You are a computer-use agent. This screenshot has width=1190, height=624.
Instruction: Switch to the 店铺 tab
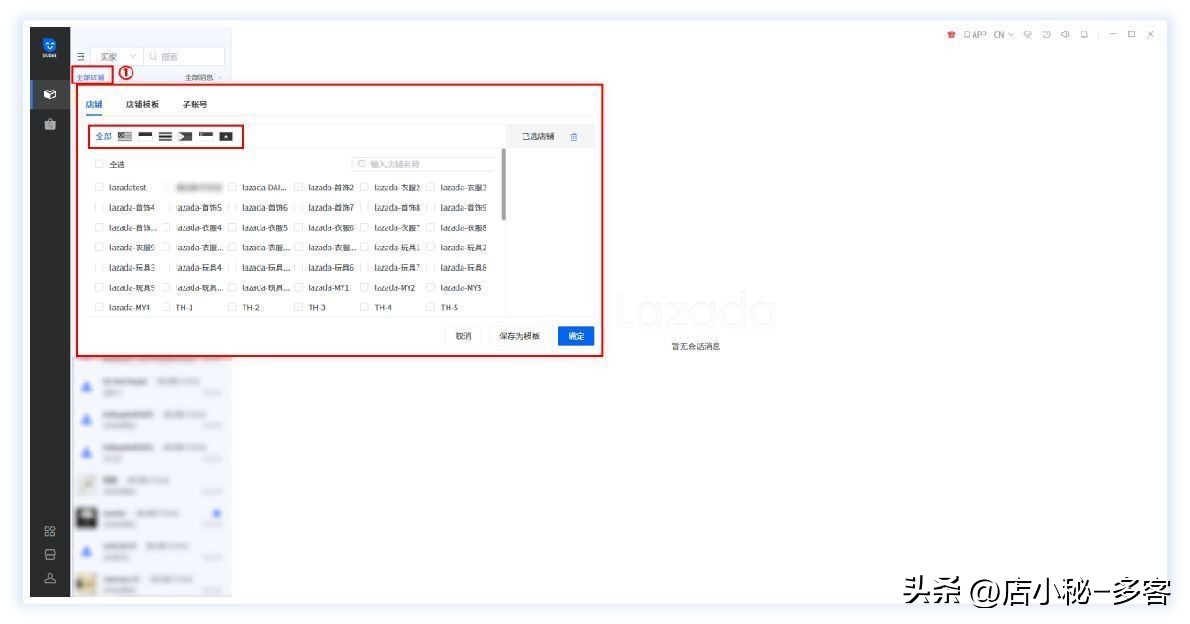pyautogui.click(x=94, y=105)
